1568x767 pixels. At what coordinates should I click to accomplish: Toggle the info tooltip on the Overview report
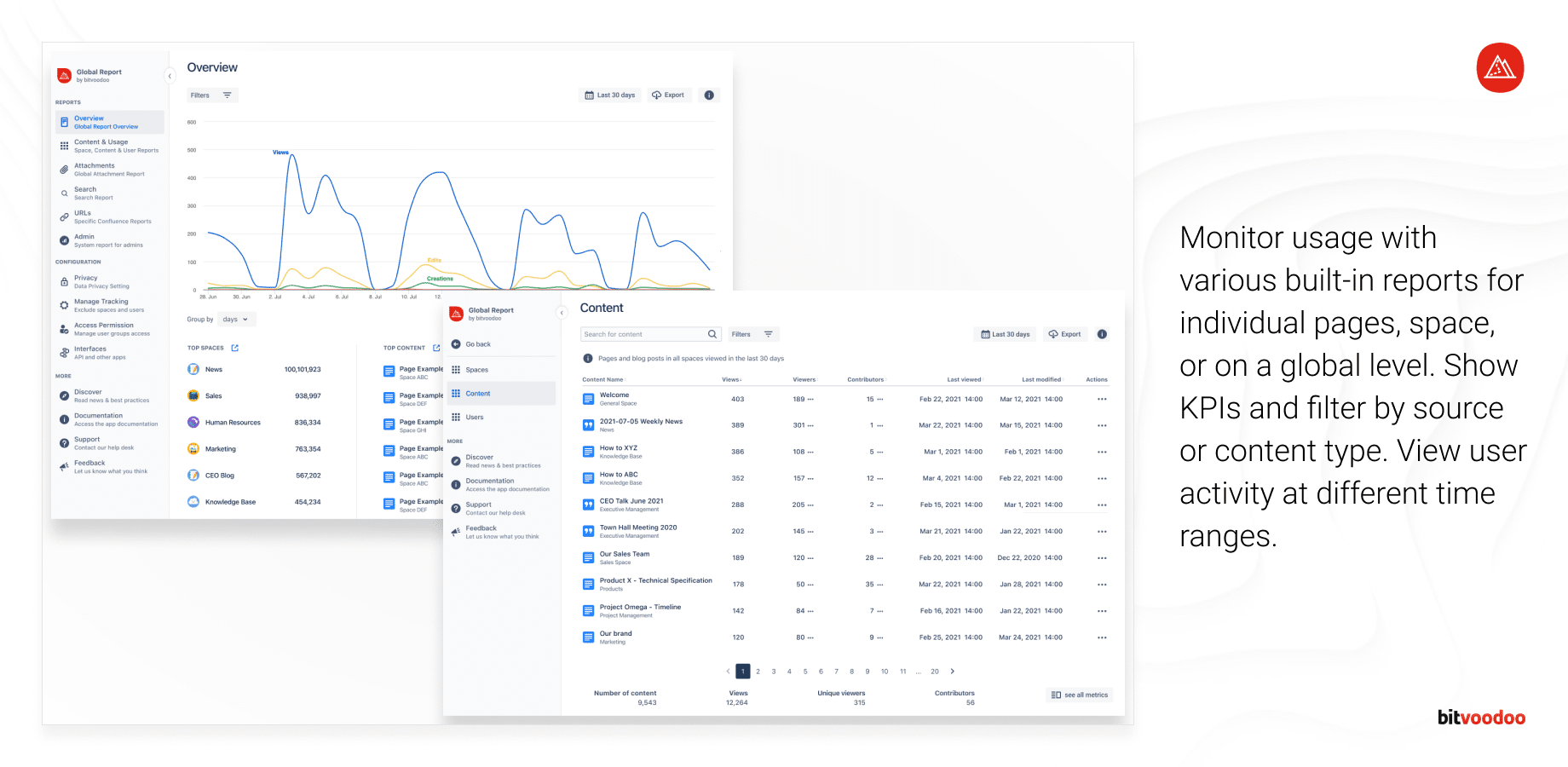click(709, 95)
